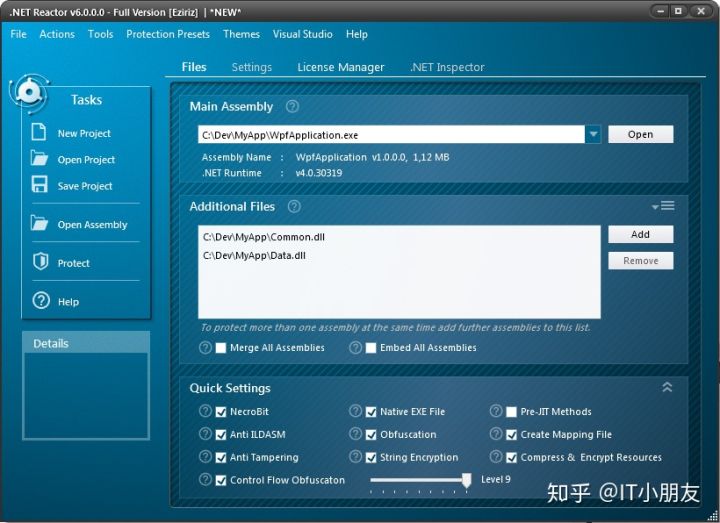Viewport: 720px width, 523px height.
Task: Select C:\Dev\MyApp\Common.dll in the list
Action: click(264, 237)
